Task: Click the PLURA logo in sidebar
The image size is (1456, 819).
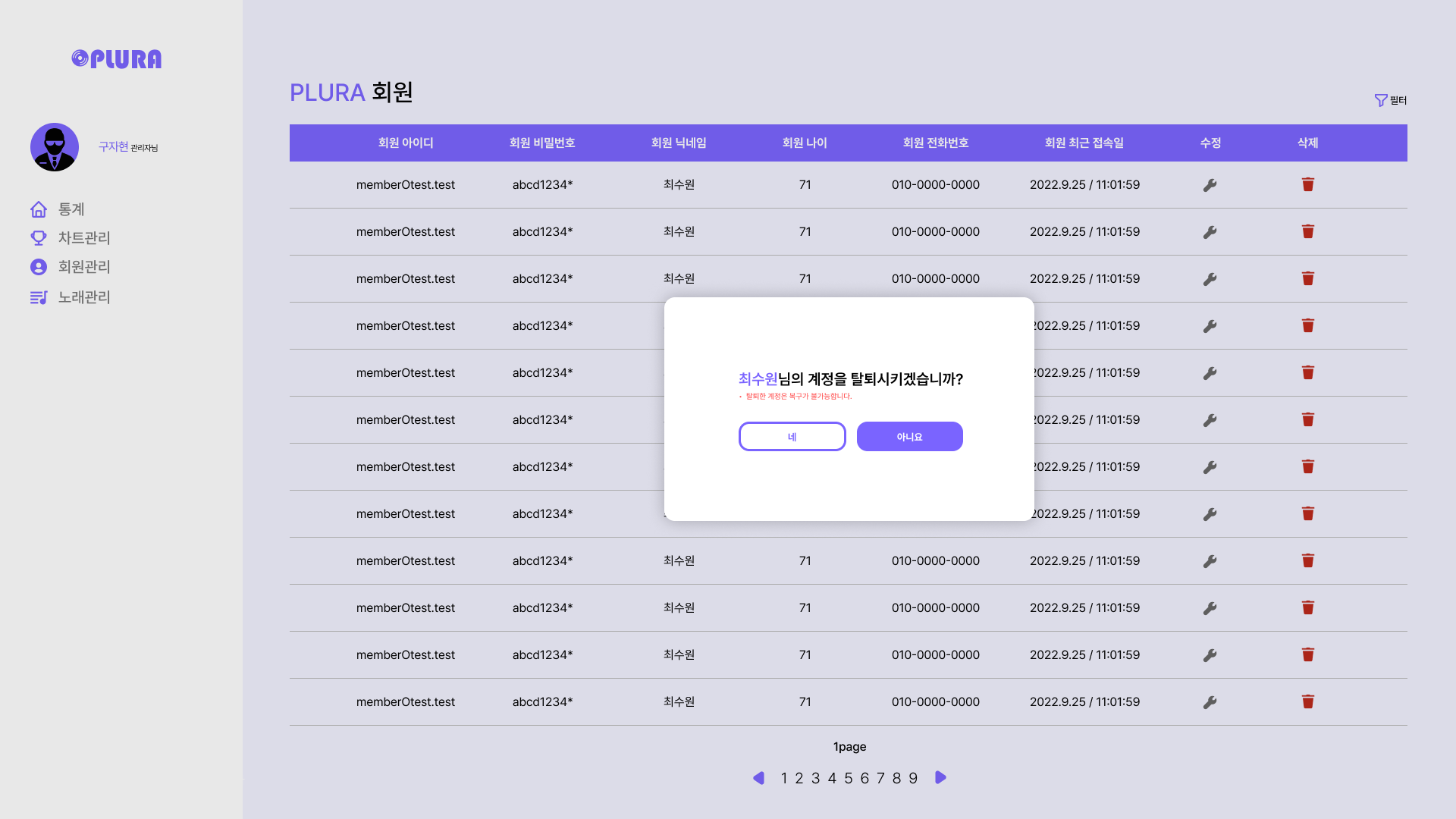Action: [x=117, y=59]
